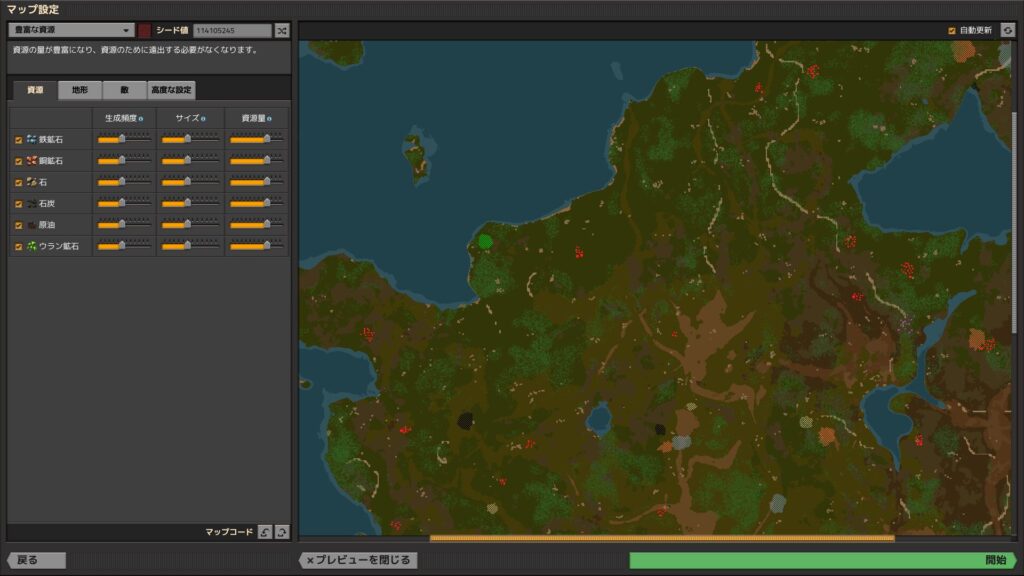Adjust 石 生成頻度 slider
The height and width of the screenshot is (576, 1024).
coord(124,182)
